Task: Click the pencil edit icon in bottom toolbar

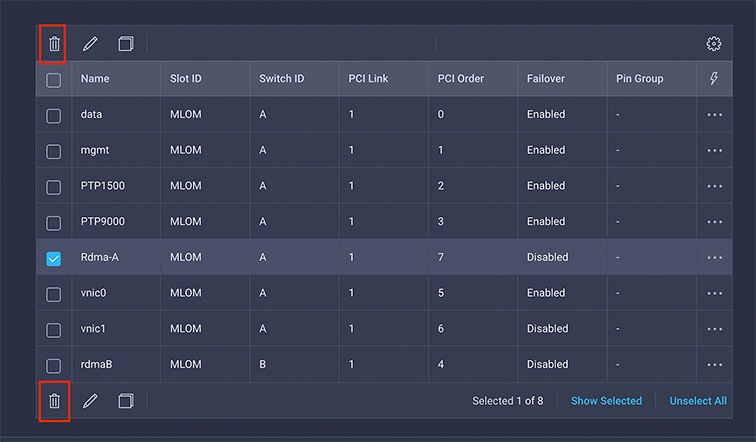Action: (x=90, y=401)
